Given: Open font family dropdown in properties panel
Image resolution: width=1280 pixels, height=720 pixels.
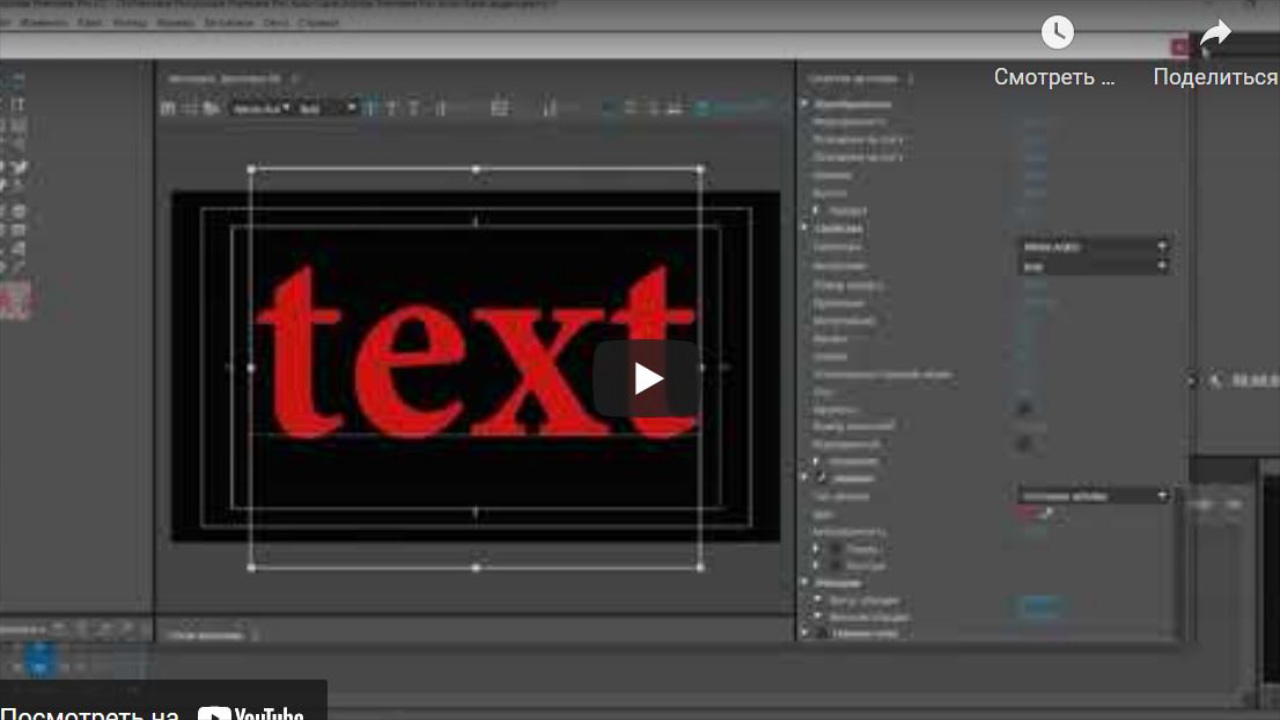Looking at the screenshot, I should coord(1094,246).
